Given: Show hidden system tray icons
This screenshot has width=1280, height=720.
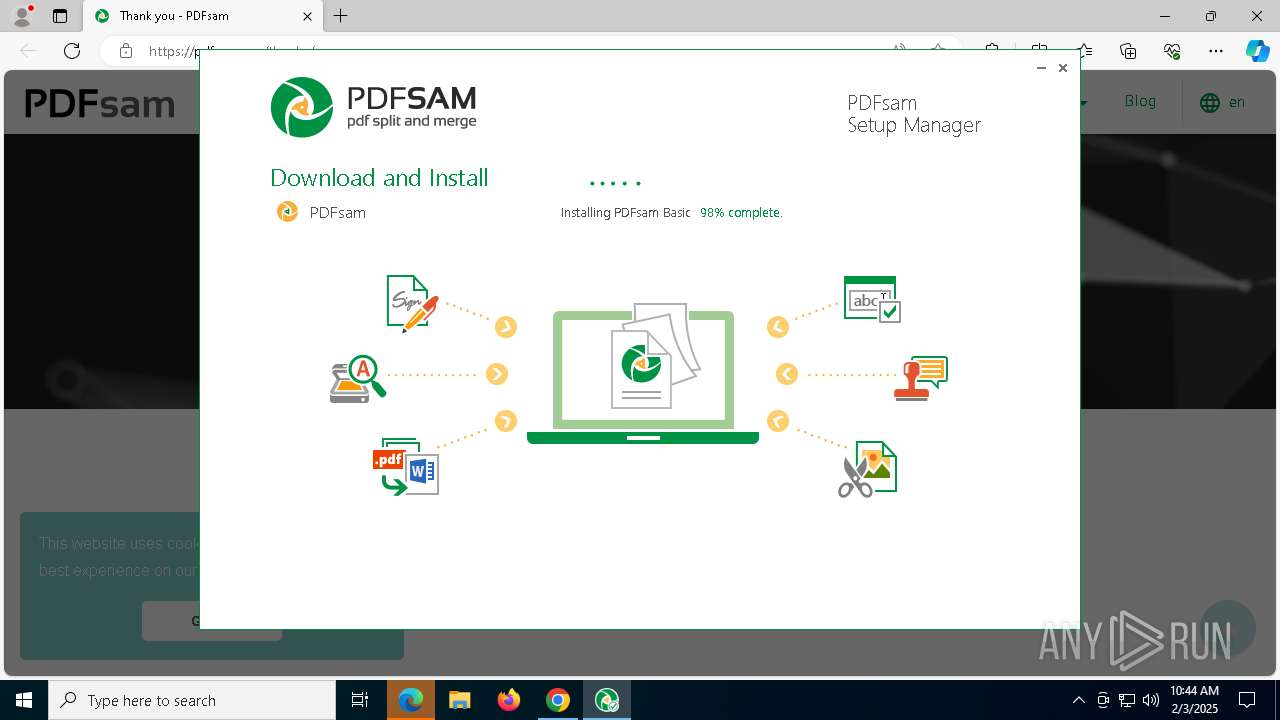Looking at the screenshot, I should 1078,700.
